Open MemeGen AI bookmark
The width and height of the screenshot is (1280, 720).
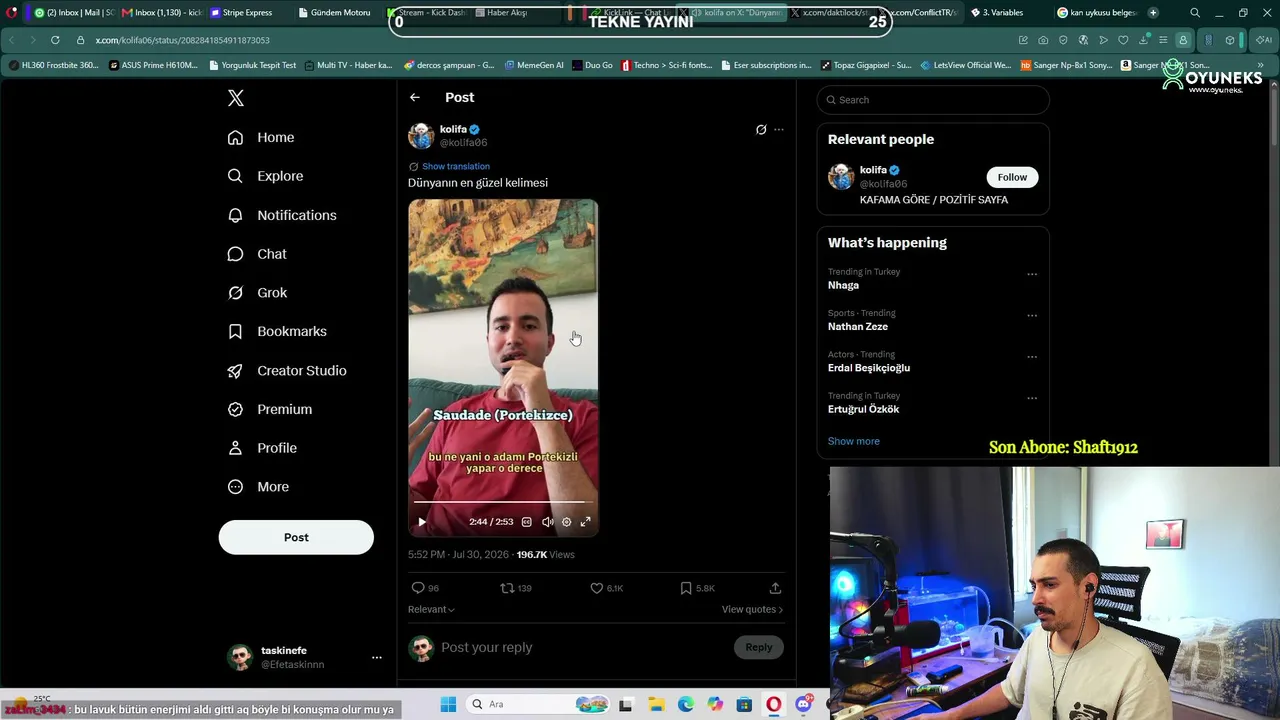point(534,65)
